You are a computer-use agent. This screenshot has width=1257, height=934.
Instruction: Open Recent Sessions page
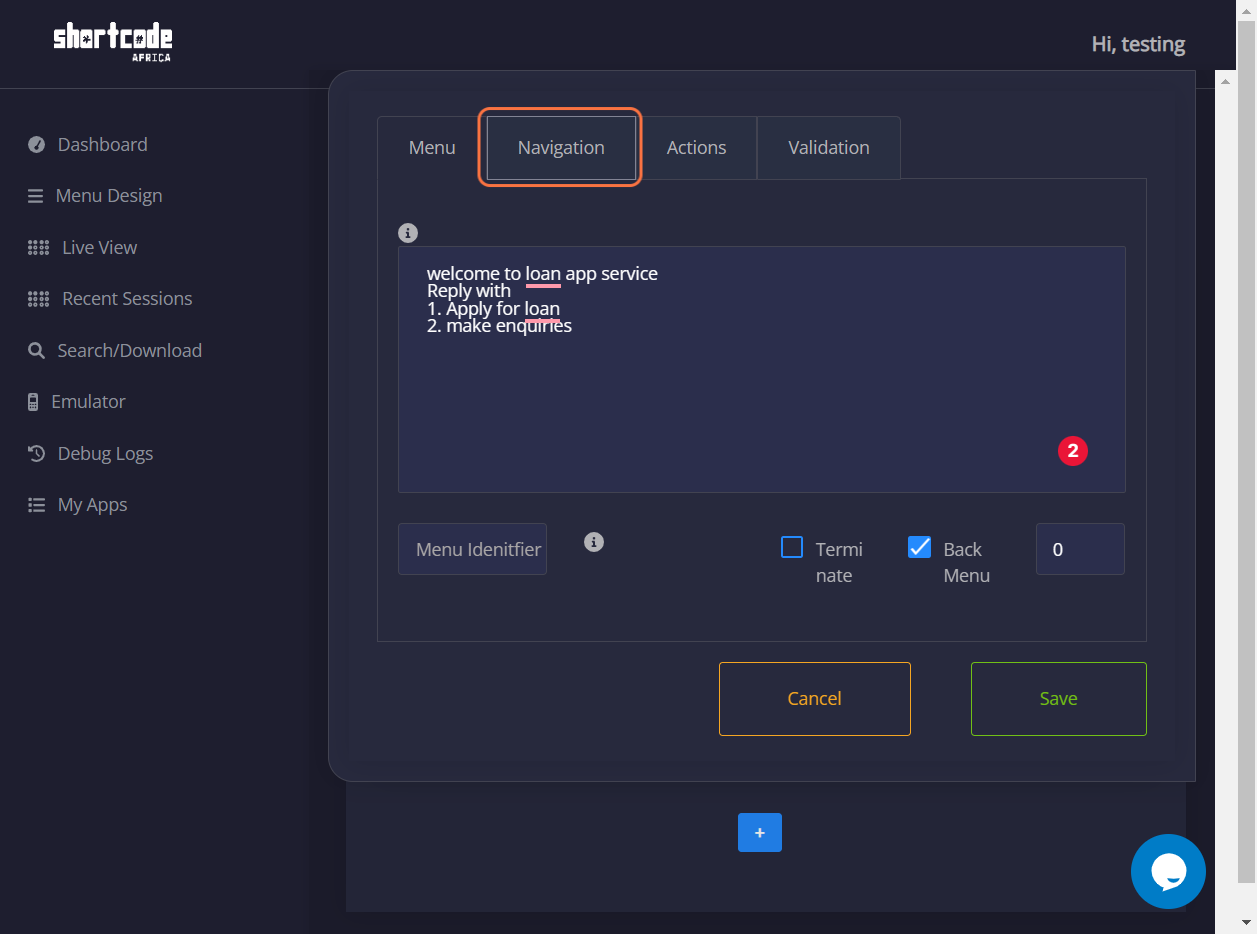click(x=127, y=299)
